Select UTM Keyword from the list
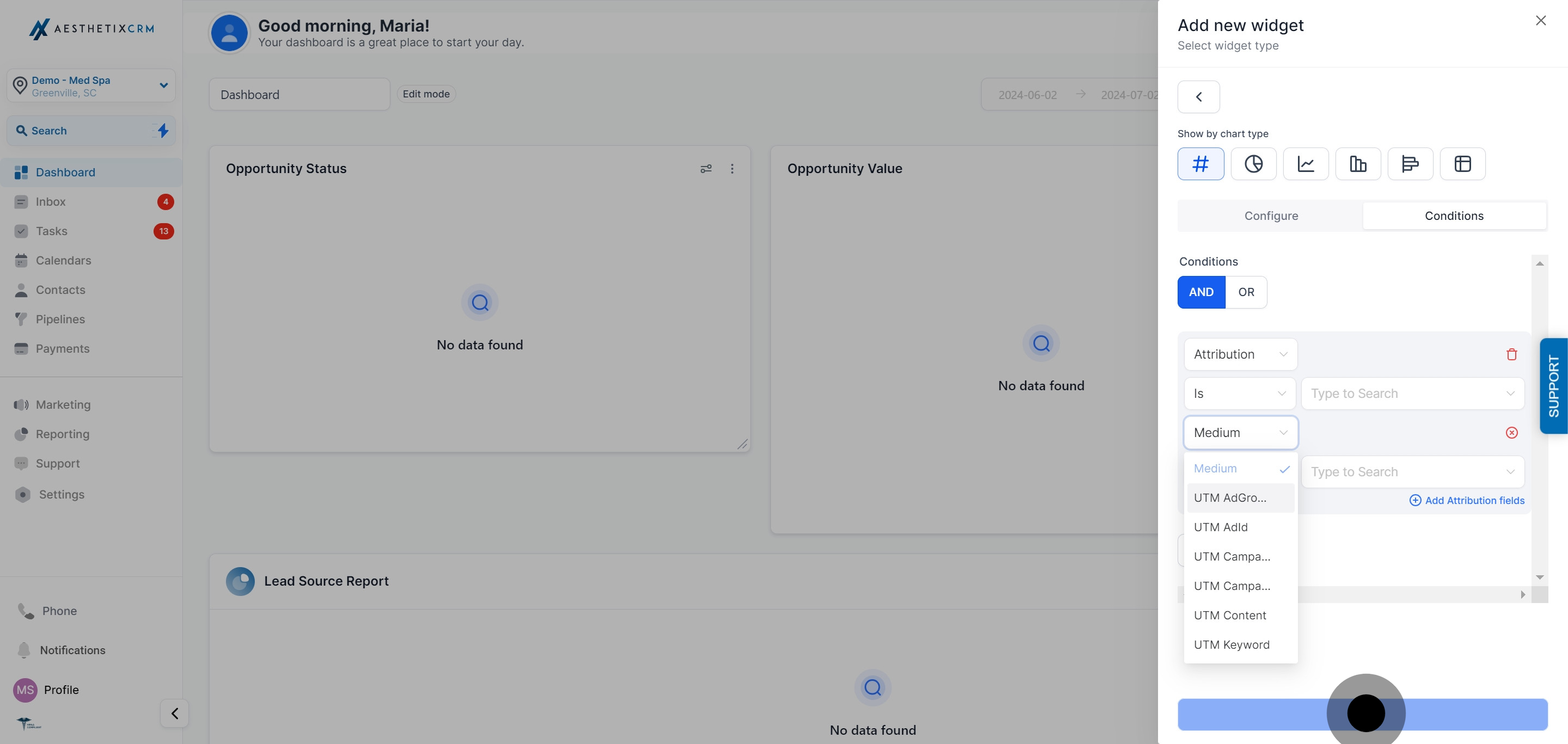This screenshot has height=744, width=1568. point(1232,644)
